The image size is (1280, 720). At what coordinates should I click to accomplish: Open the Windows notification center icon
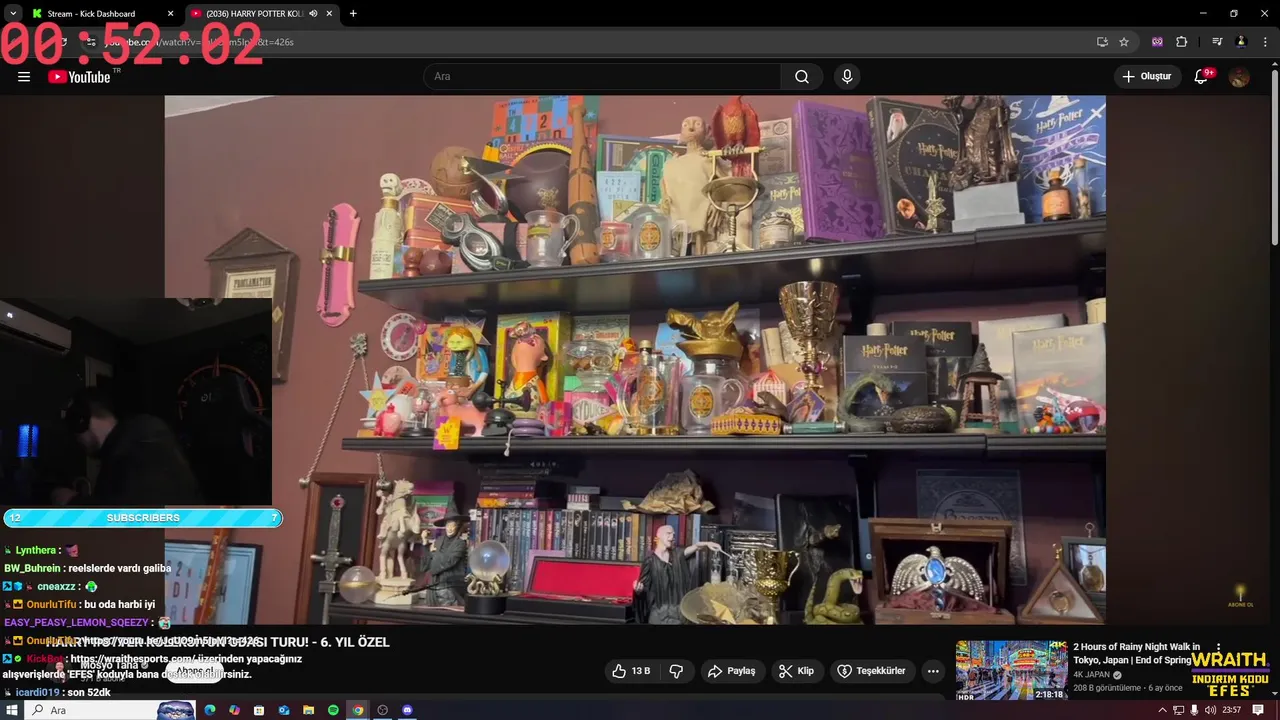click(1259, 710)
